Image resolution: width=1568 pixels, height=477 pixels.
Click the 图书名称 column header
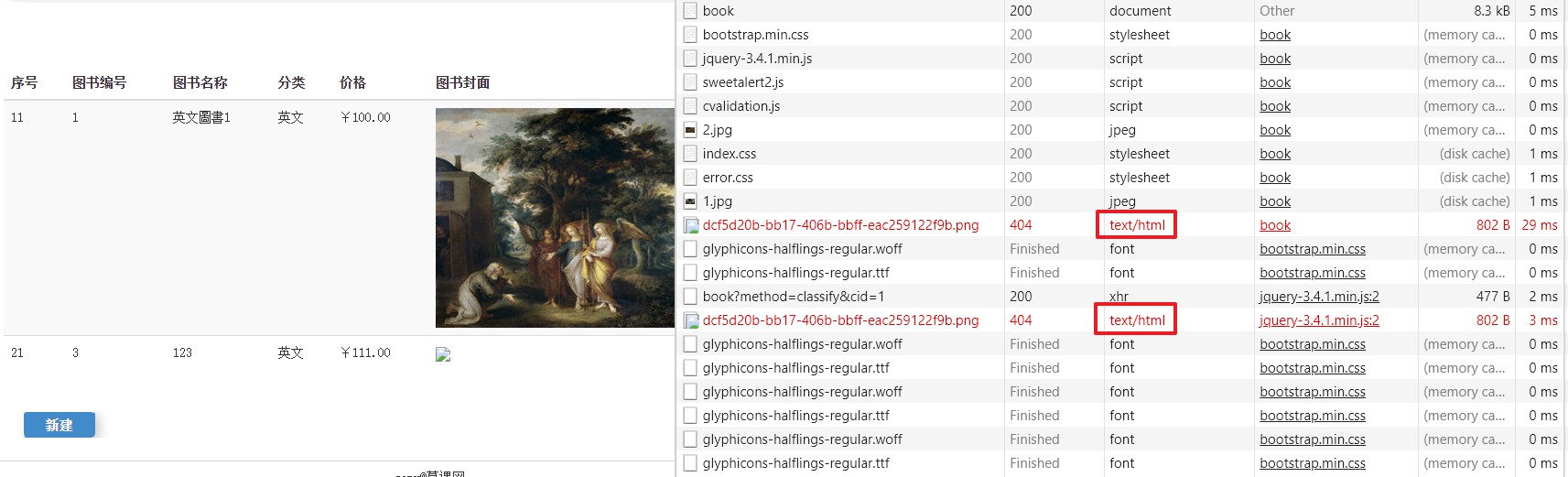coord(200,82)
